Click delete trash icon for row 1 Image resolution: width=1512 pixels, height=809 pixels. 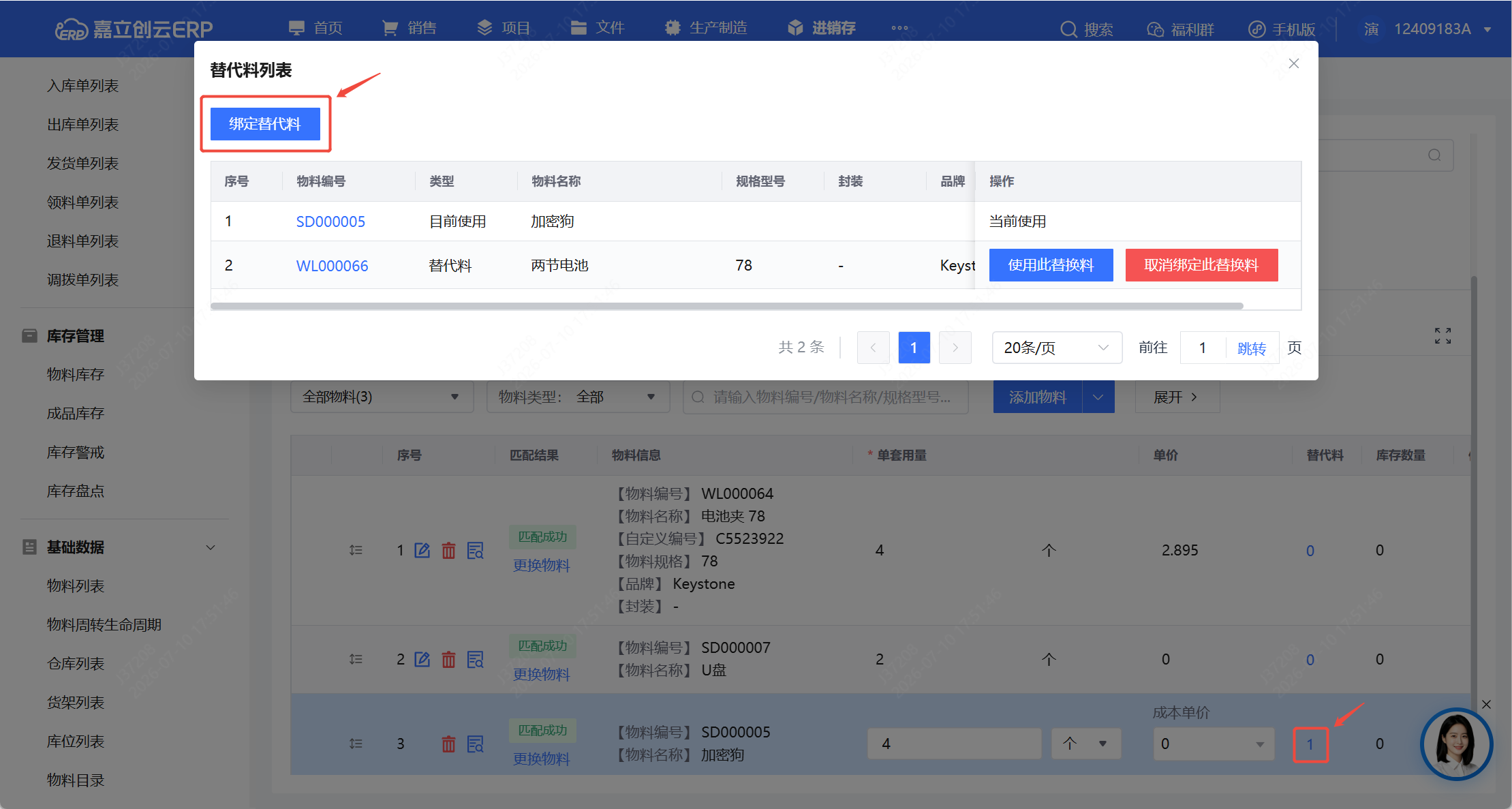click(x=448, y=550)
